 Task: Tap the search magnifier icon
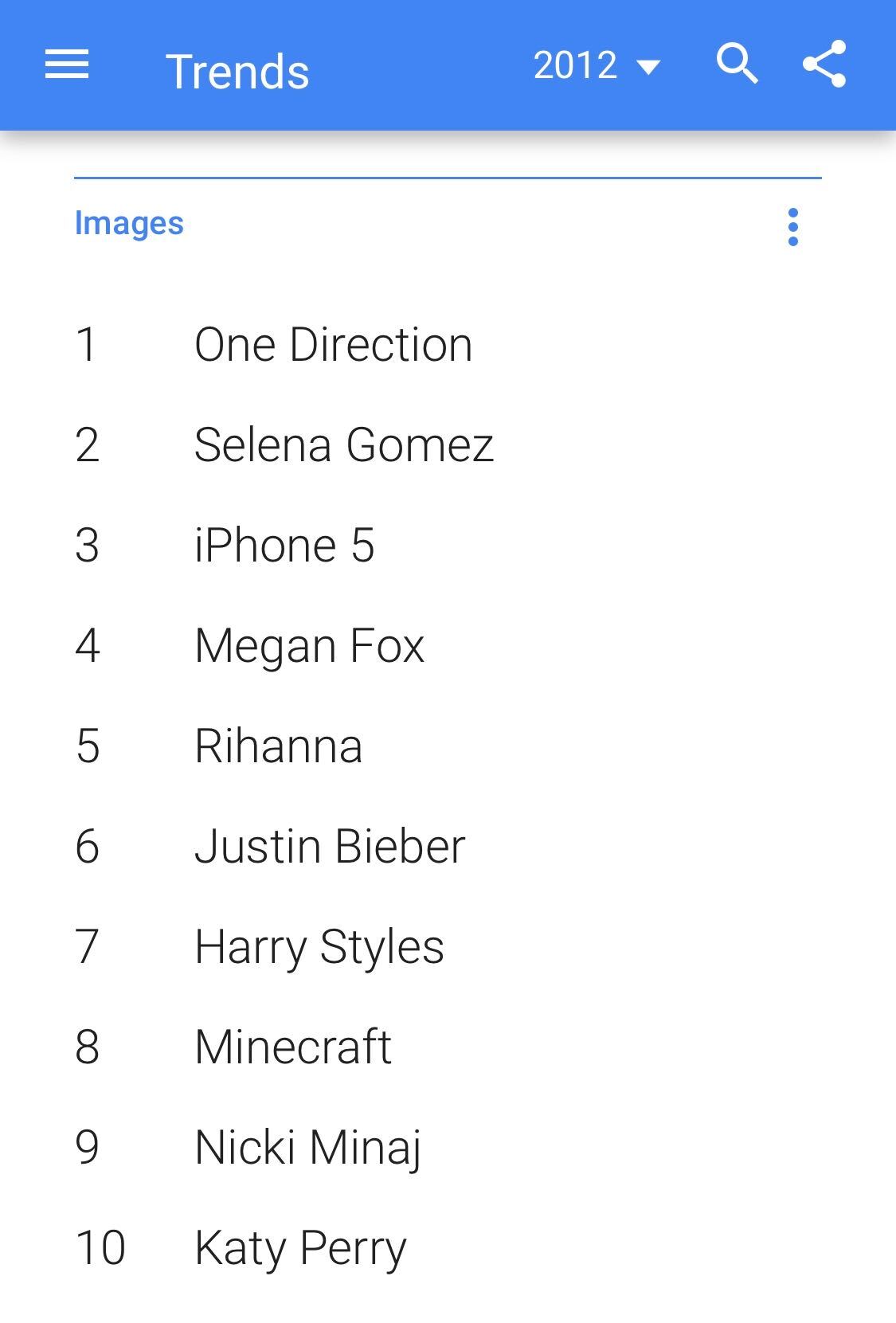737,64
